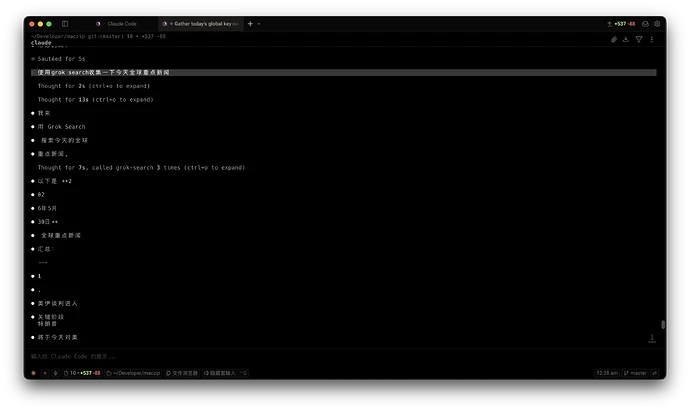
Task: Expand the new tab dropdown arrow
Action: [x=259, y=24]
